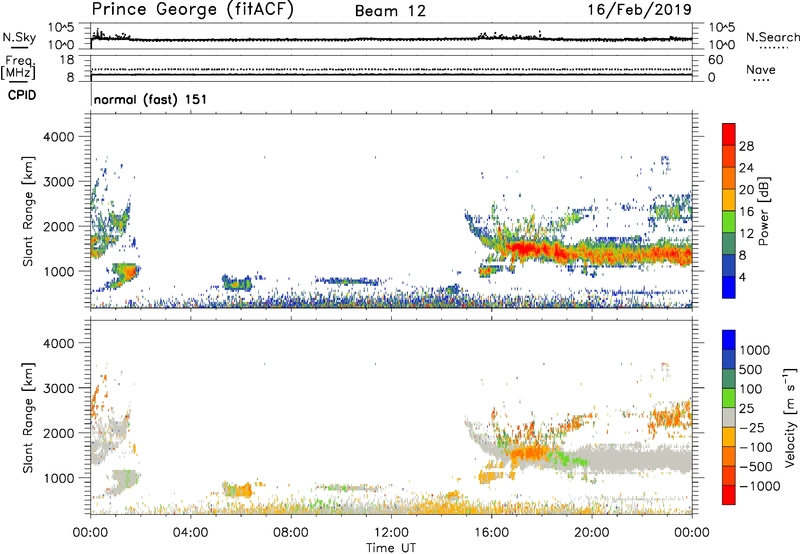Select the "Beam 12" heading
800x554 pixels.
click(390, 11)
